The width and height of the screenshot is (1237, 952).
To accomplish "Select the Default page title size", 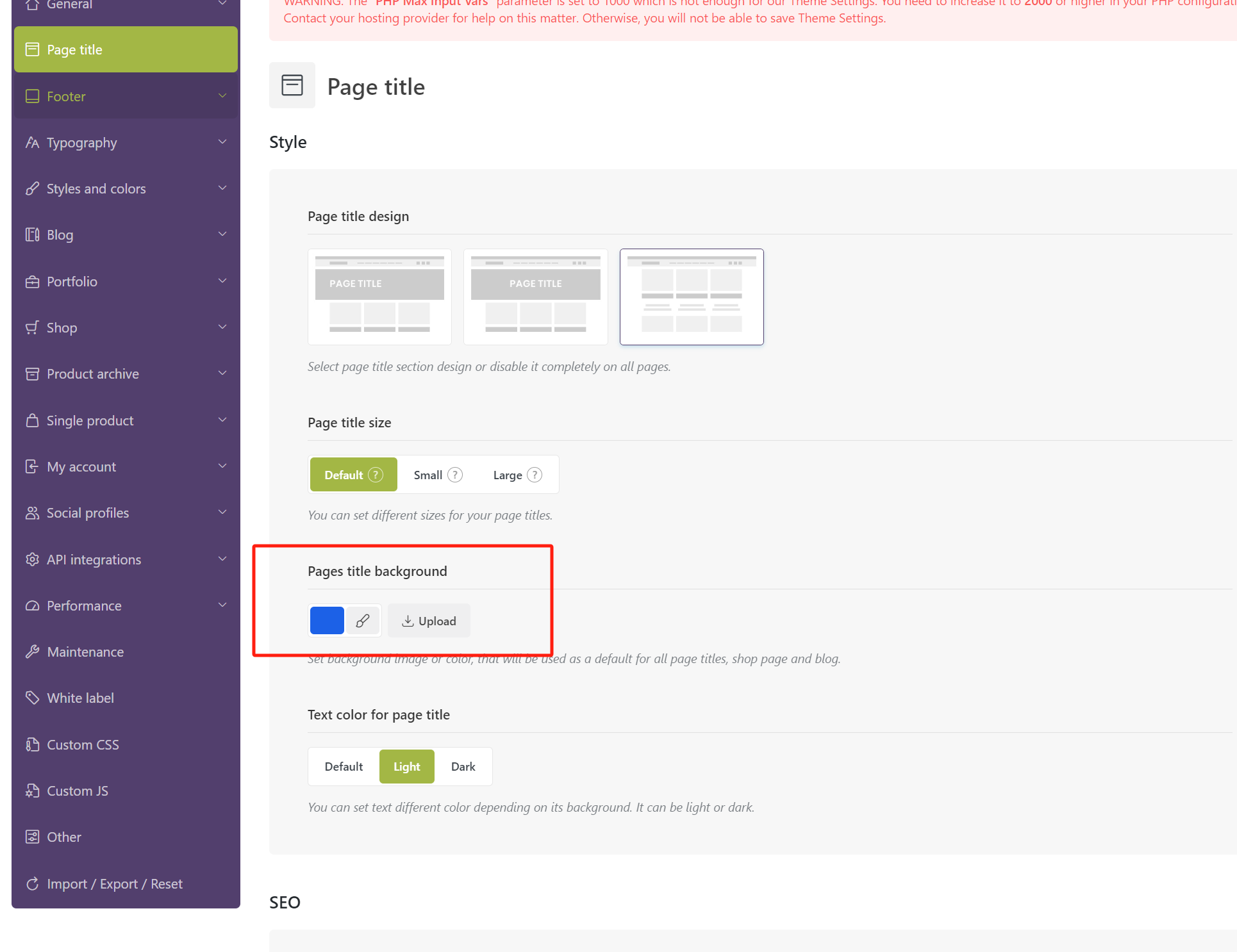I will point(353,474).
